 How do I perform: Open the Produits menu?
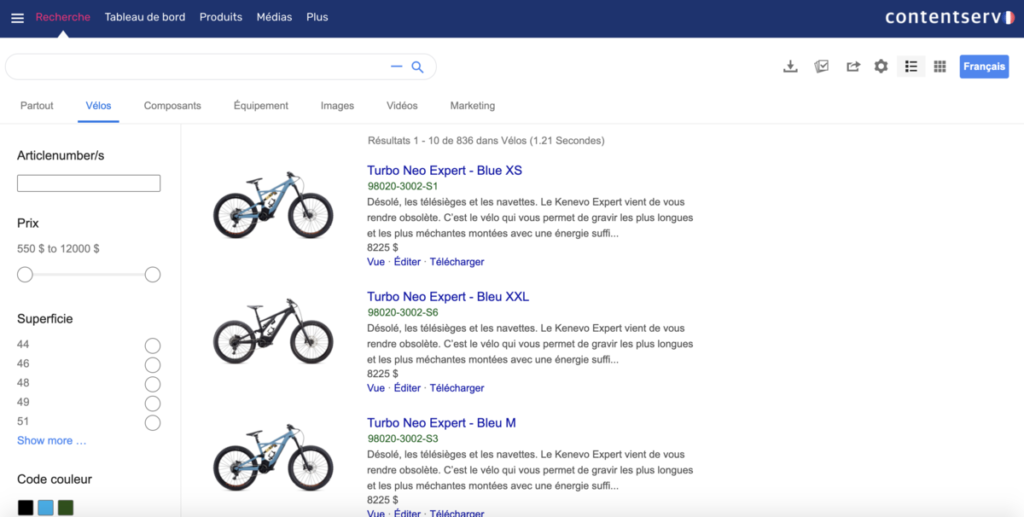click(221, 18)
